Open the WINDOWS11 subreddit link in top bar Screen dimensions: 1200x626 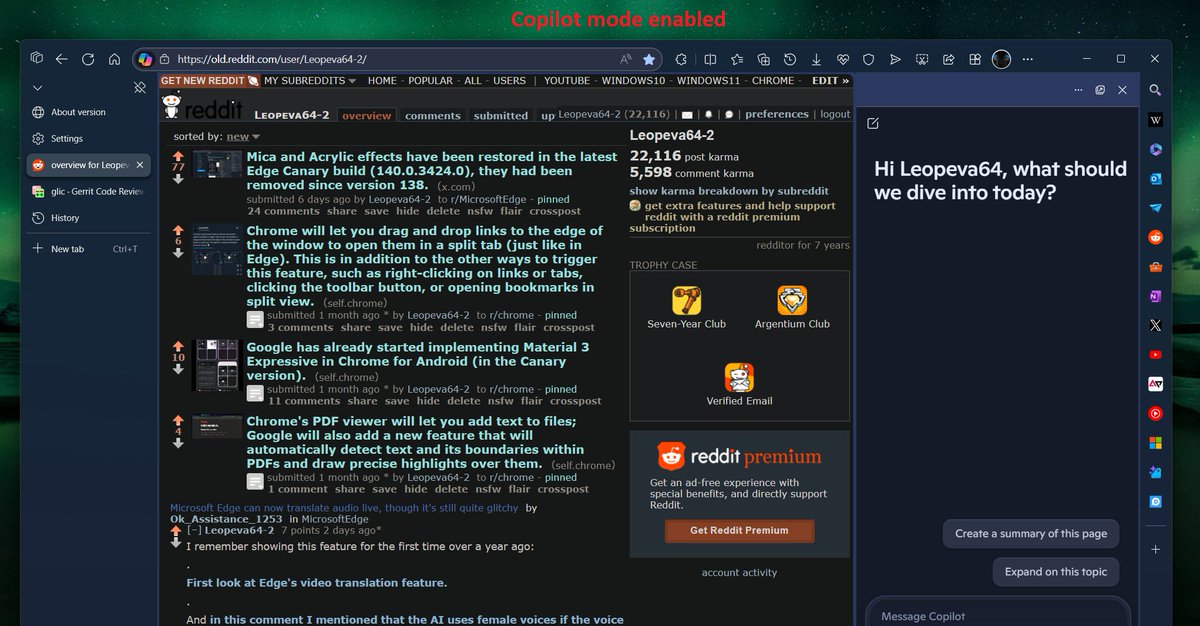708,80
